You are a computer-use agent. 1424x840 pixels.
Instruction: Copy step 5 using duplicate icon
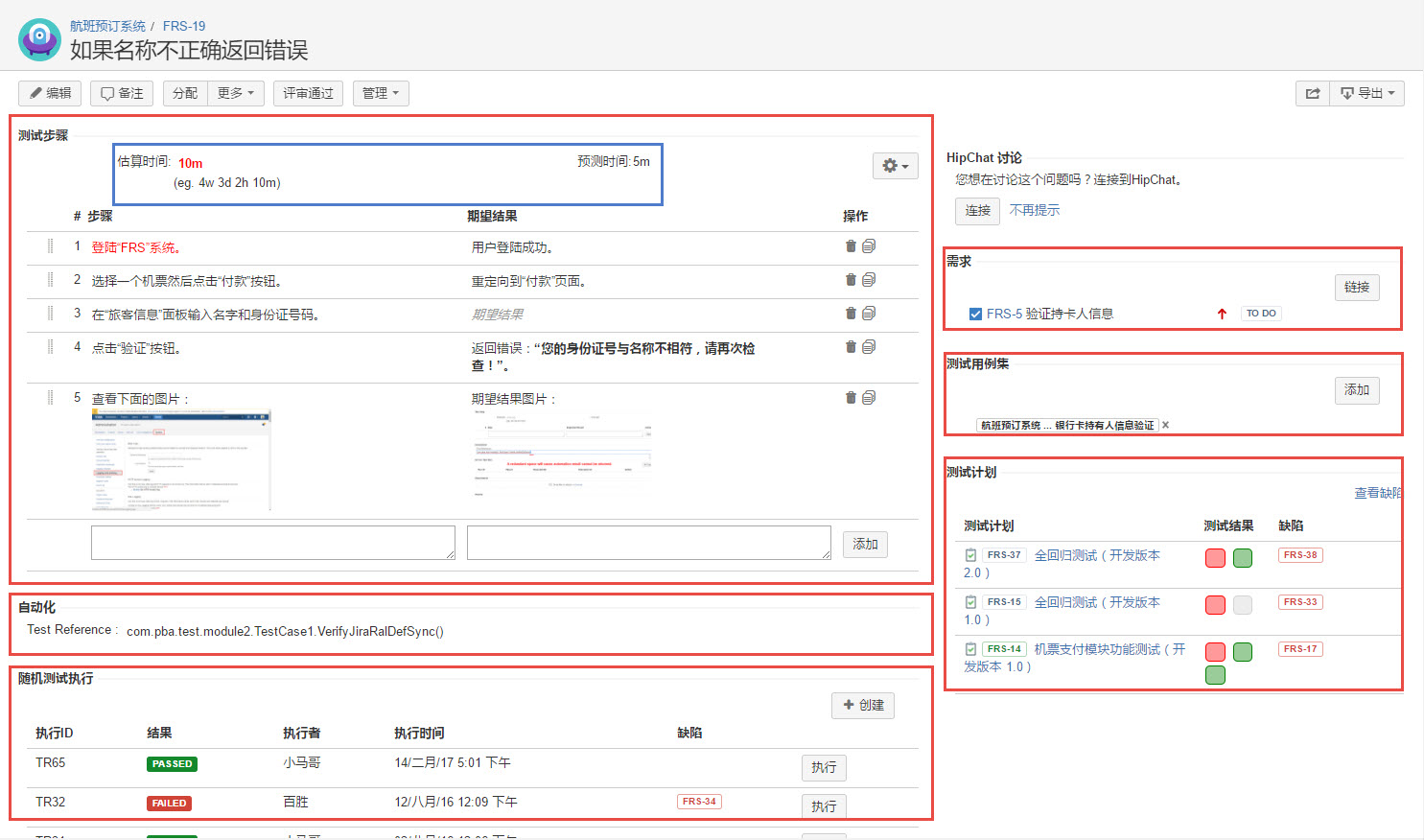pos(869,398)
